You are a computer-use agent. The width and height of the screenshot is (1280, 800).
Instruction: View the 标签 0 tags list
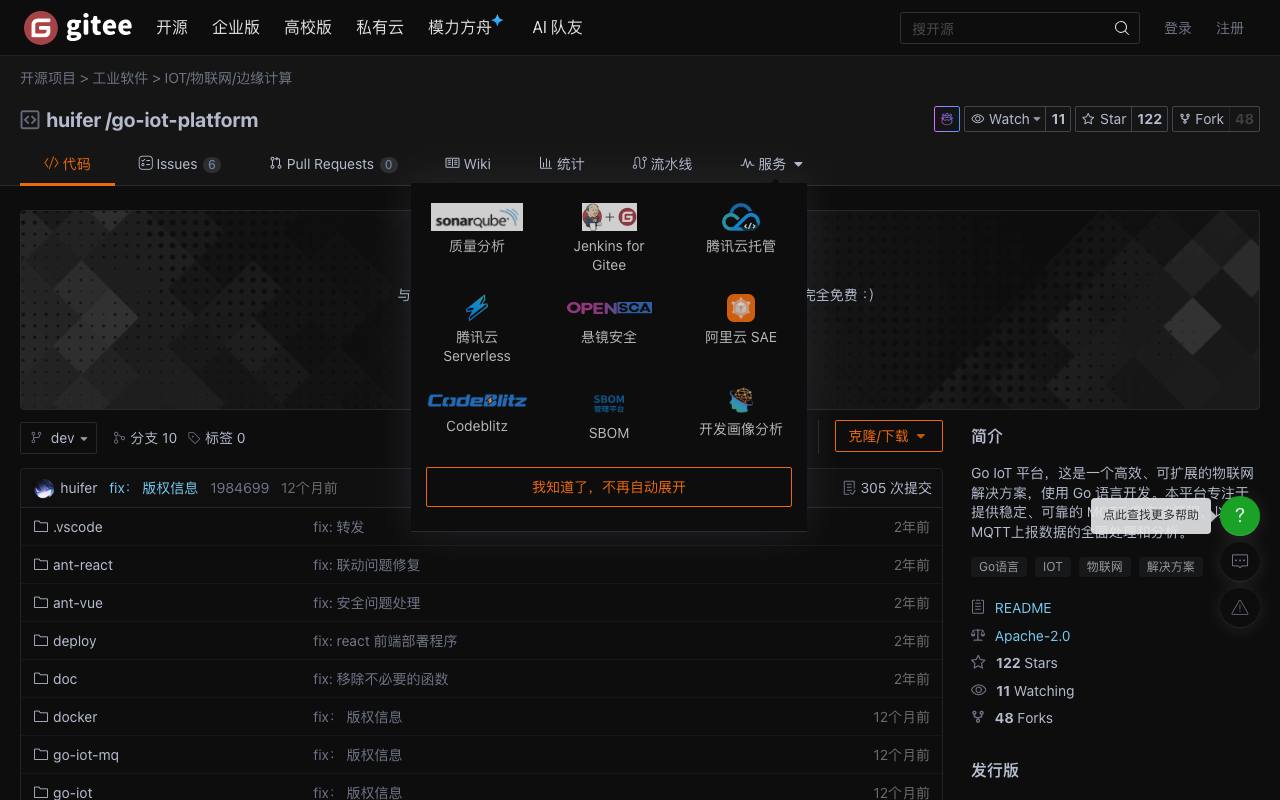tap(217, 438)
